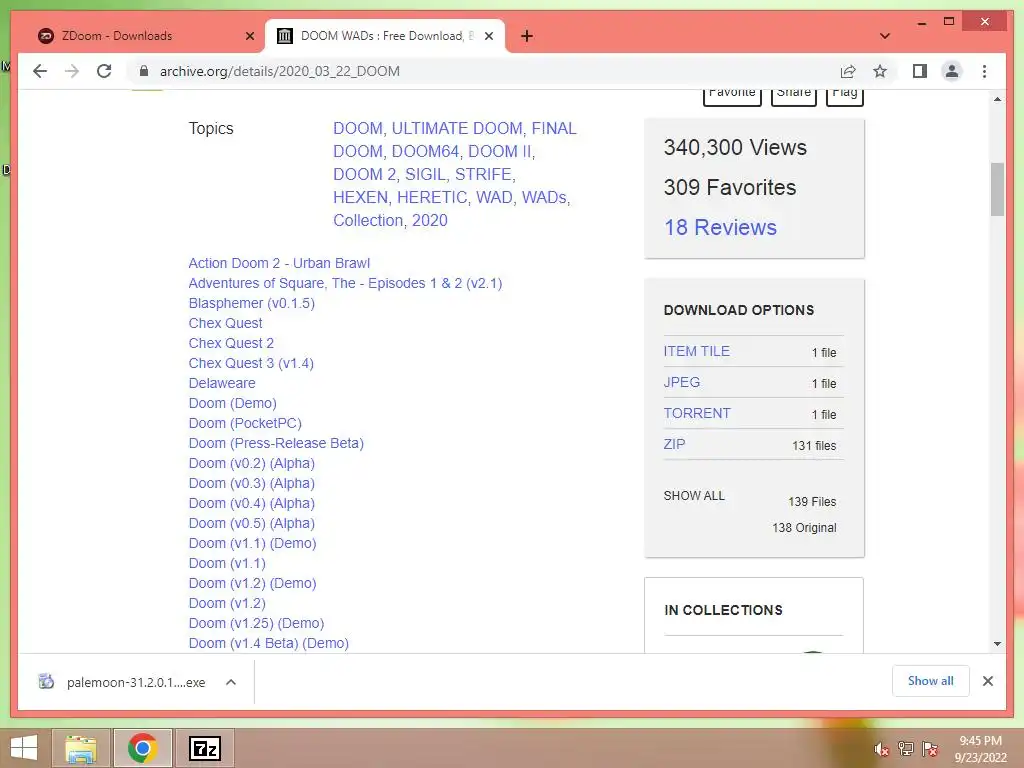Click the page vertical scrollbar thumb

pyautogui.click(x=997, y=189)
